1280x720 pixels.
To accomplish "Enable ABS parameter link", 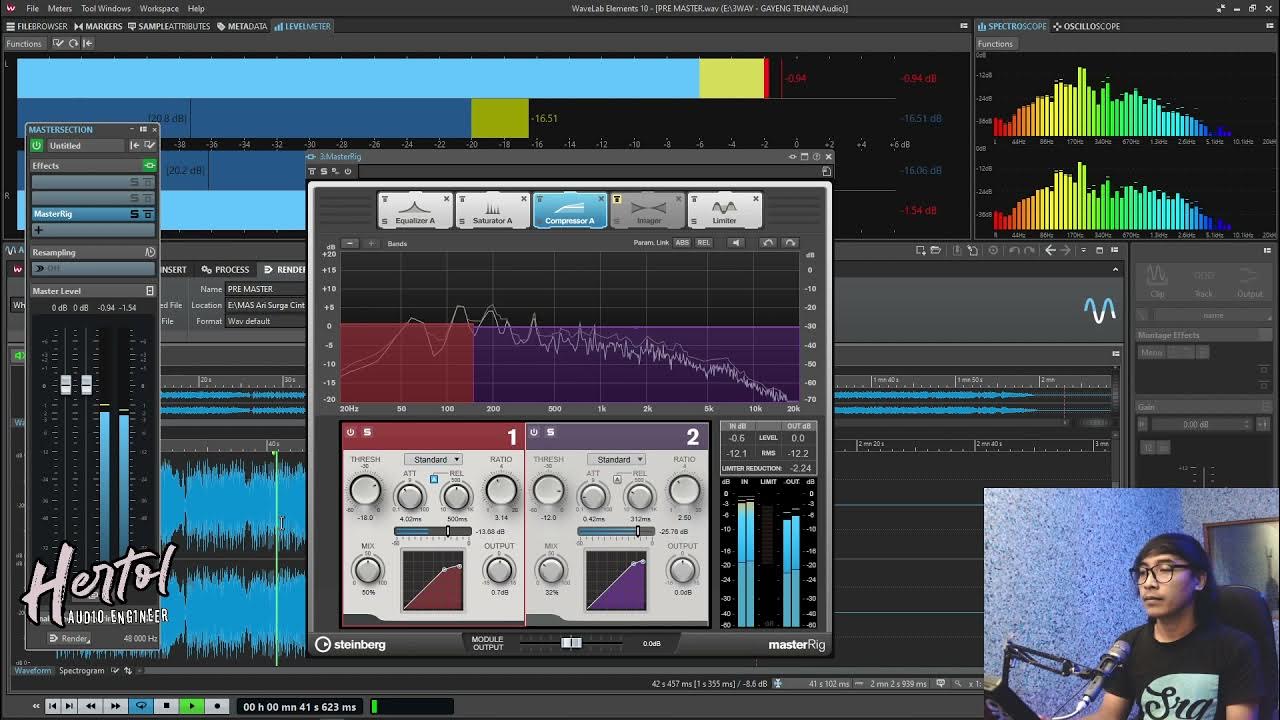I will tap(682, 242).
